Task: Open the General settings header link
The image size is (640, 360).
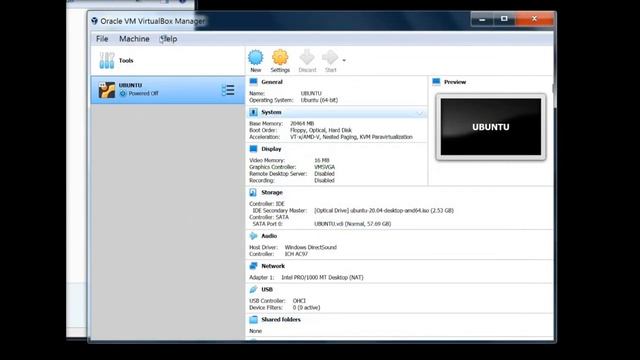Action: tap(272, 82)
